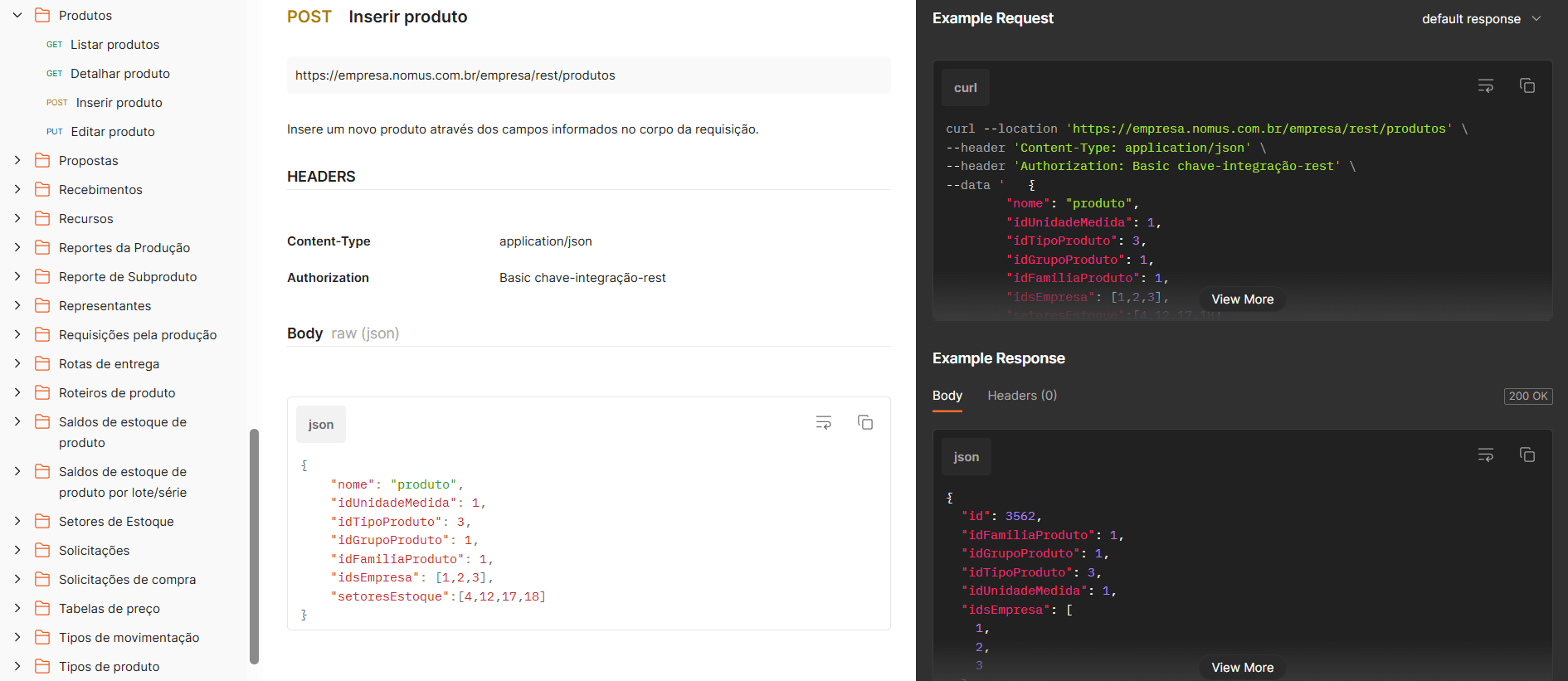Viewport: 1568px width, 681px height.
Task: Select the Body response tab
Action: point(947,396)
